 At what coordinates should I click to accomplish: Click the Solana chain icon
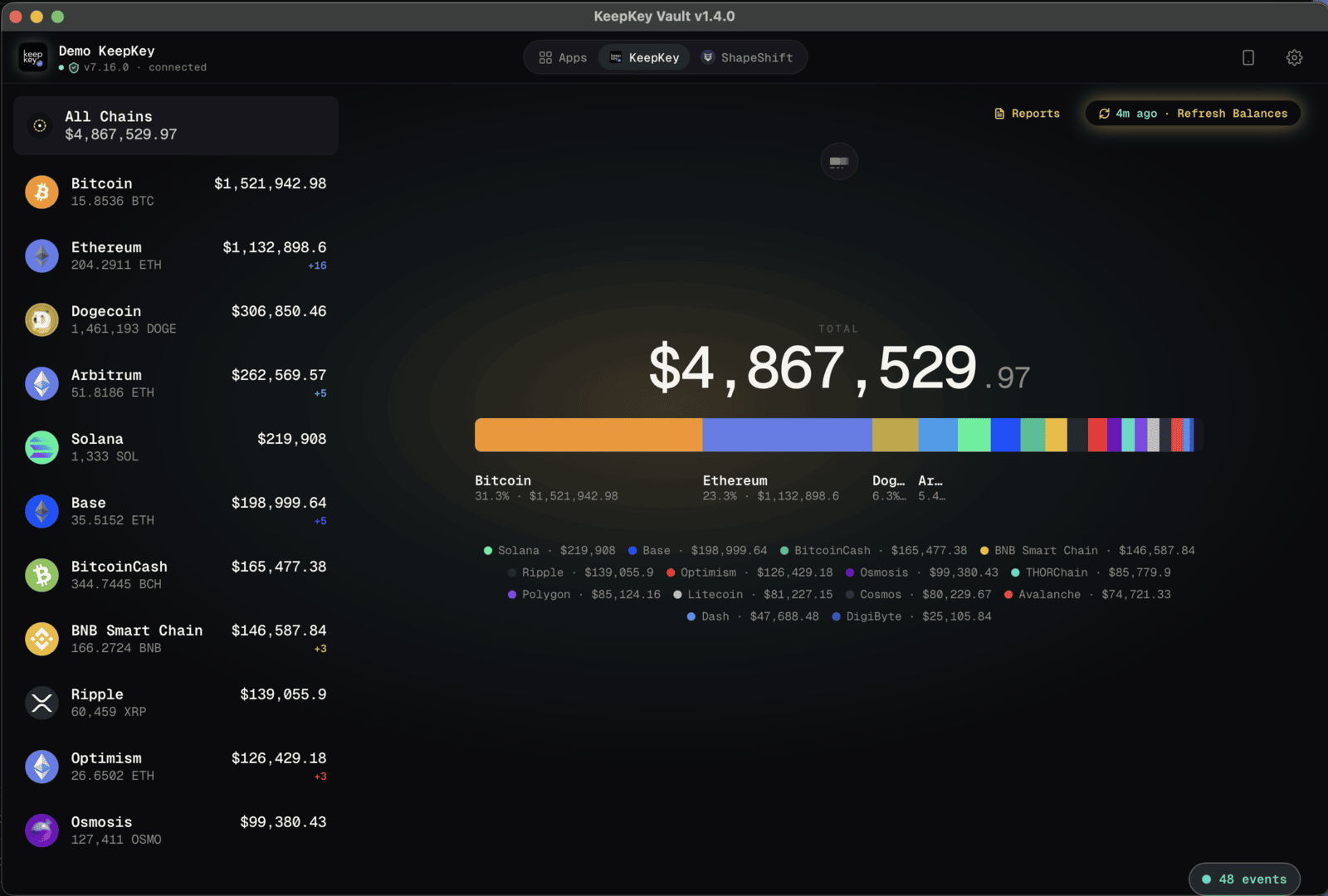41,447
